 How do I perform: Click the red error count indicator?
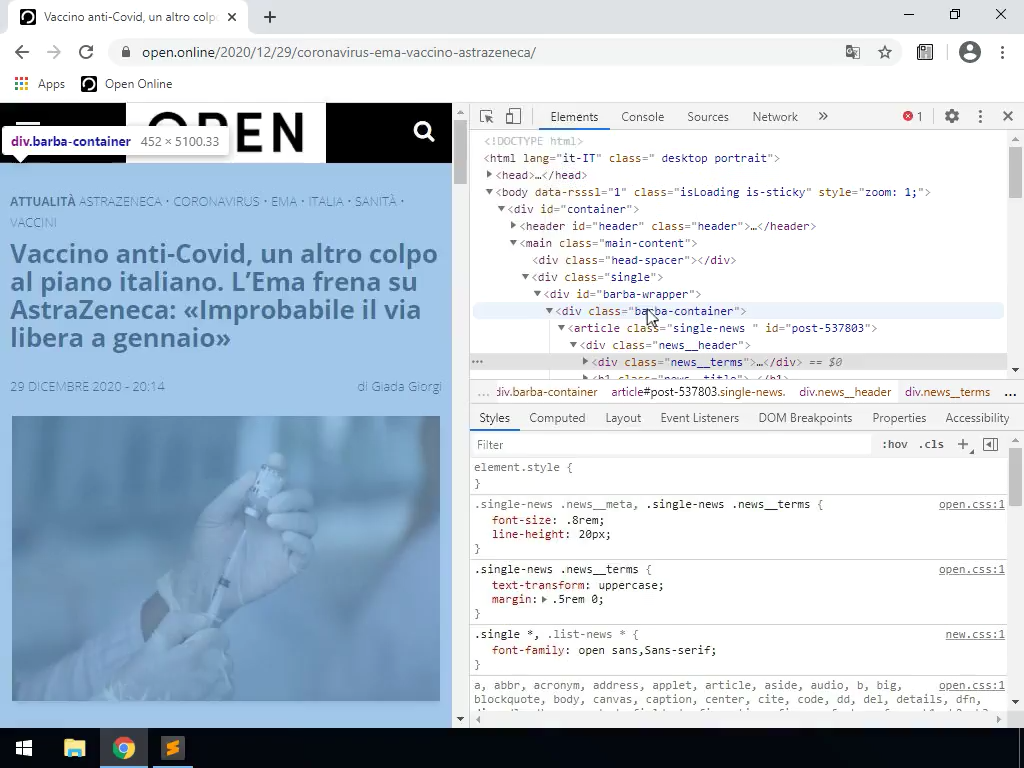point(912,116)
